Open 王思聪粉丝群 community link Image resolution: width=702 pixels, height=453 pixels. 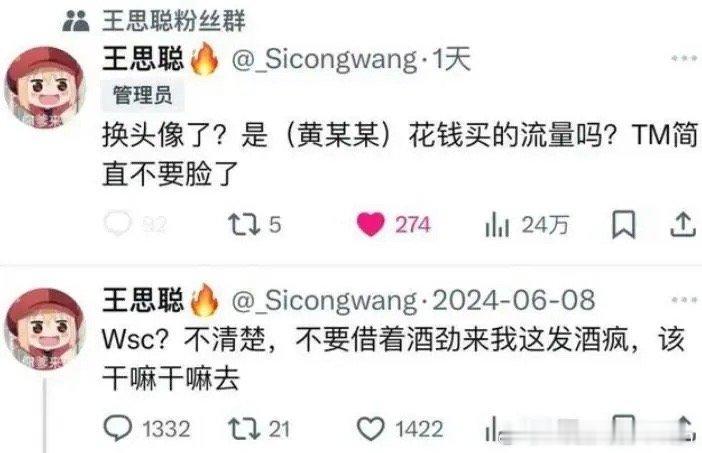coord(174,21)
